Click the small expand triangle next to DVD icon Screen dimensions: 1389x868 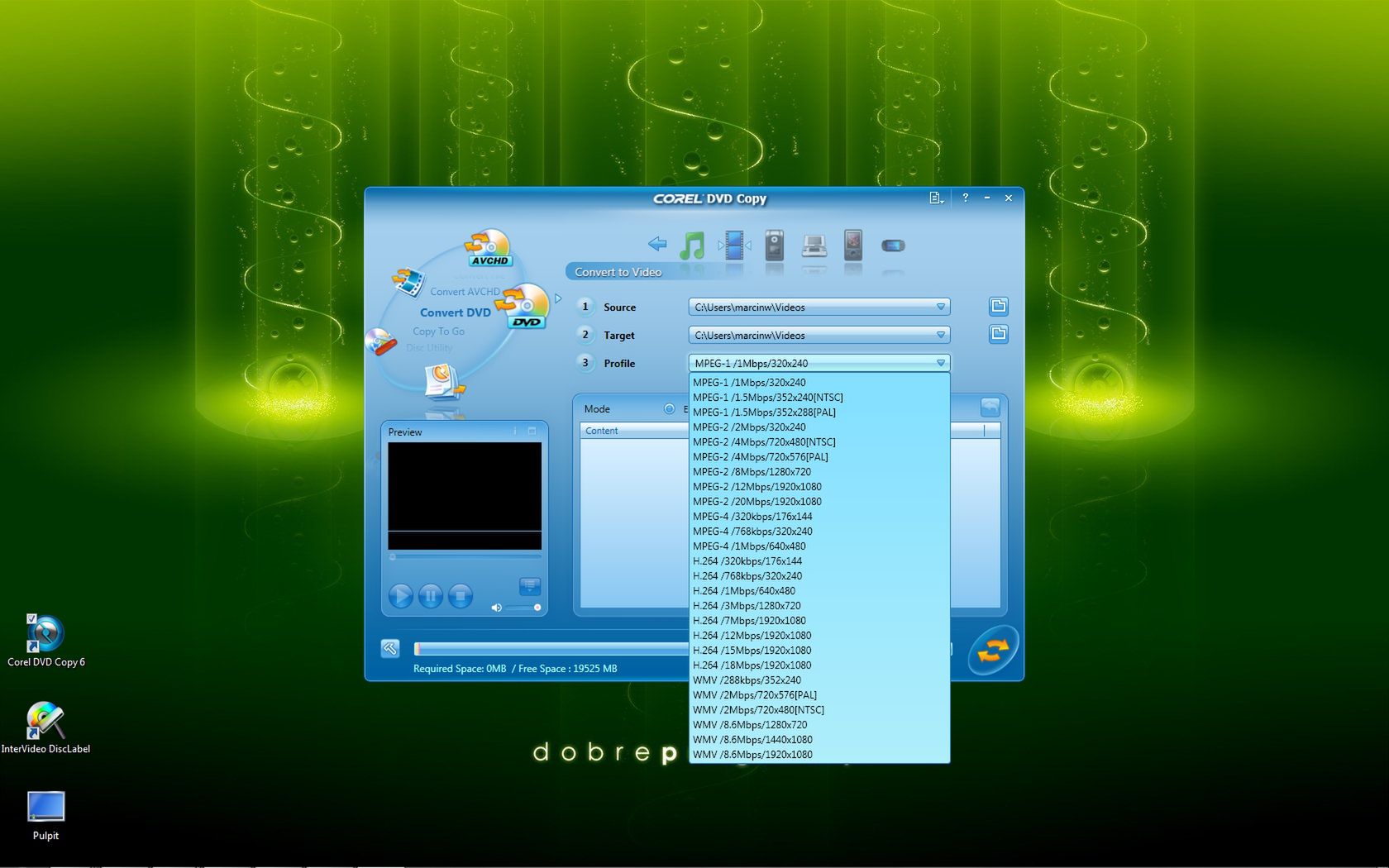(558, 298)
